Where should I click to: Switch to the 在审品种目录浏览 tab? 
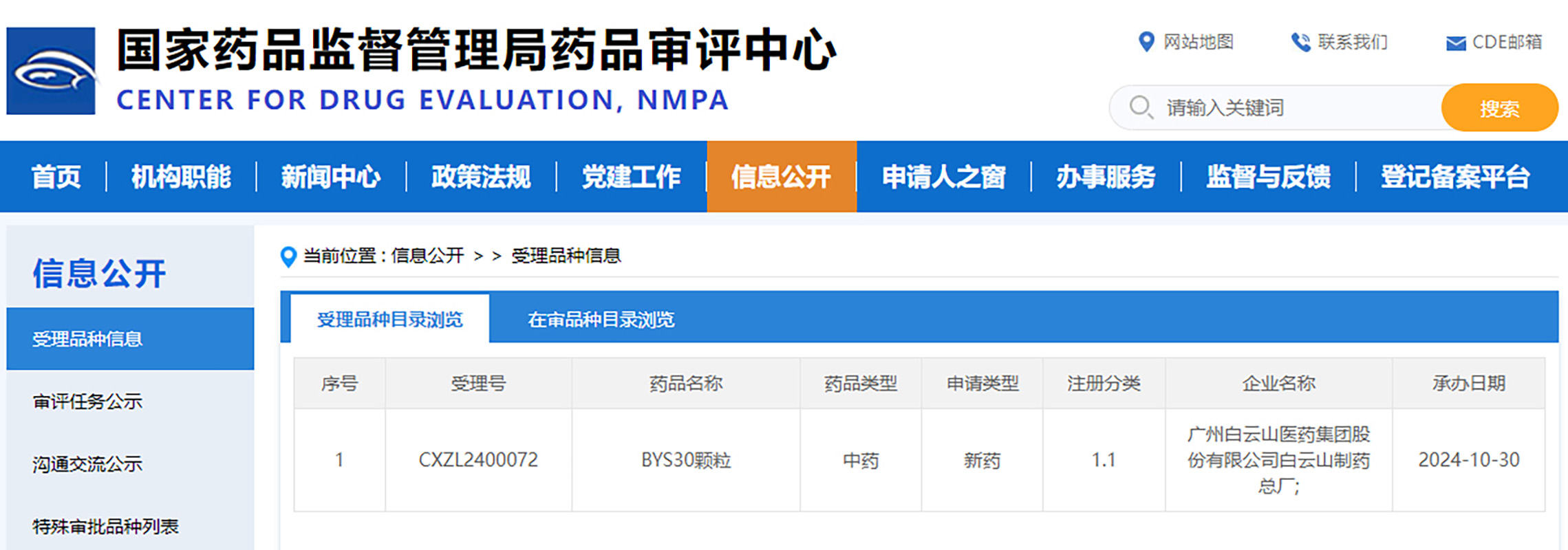601,320
